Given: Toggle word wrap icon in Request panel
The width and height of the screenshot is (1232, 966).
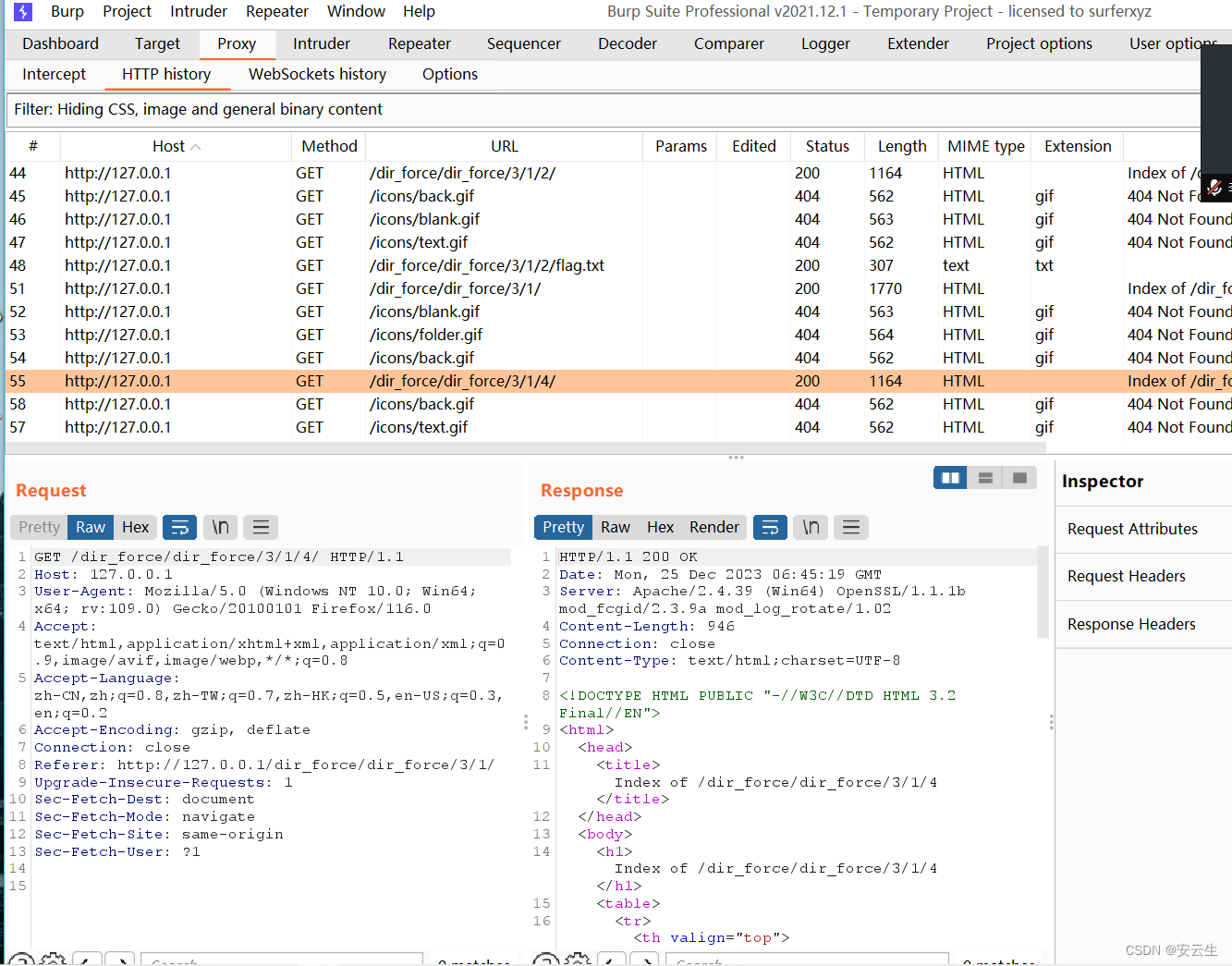Looking at the screenshot, I should [x=180, y=527].
